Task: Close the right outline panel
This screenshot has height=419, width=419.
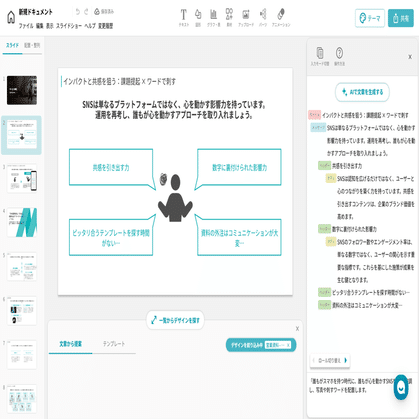Action: click(x=410, y=57)
